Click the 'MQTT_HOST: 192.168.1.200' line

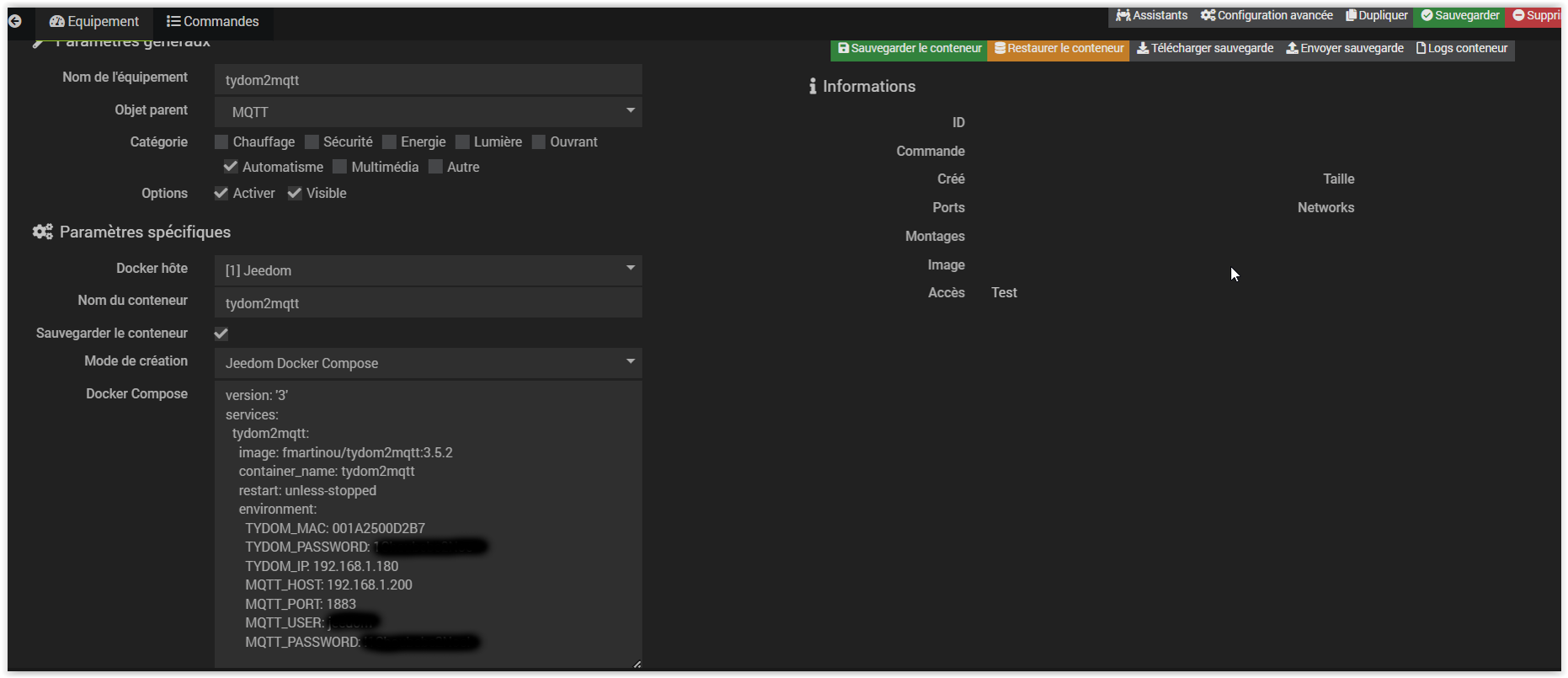[328, 585]
